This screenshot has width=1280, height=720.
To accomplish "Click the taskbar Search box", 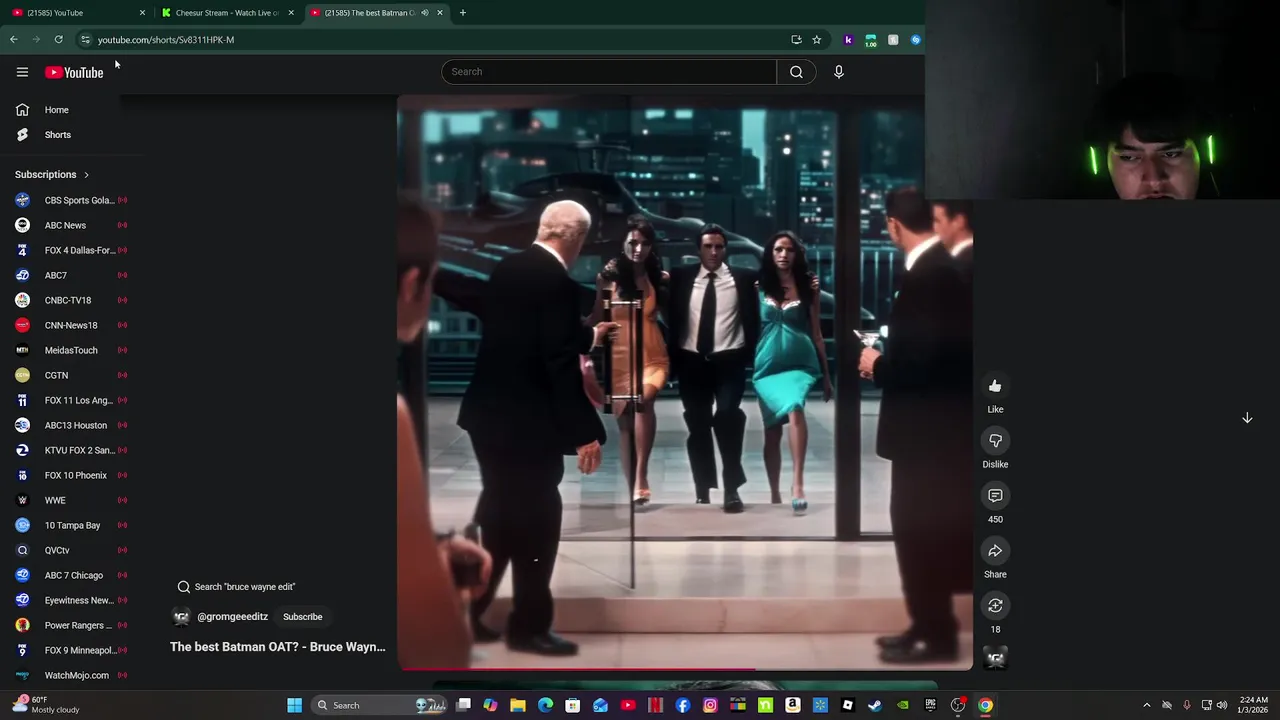I will pos(379,705).
